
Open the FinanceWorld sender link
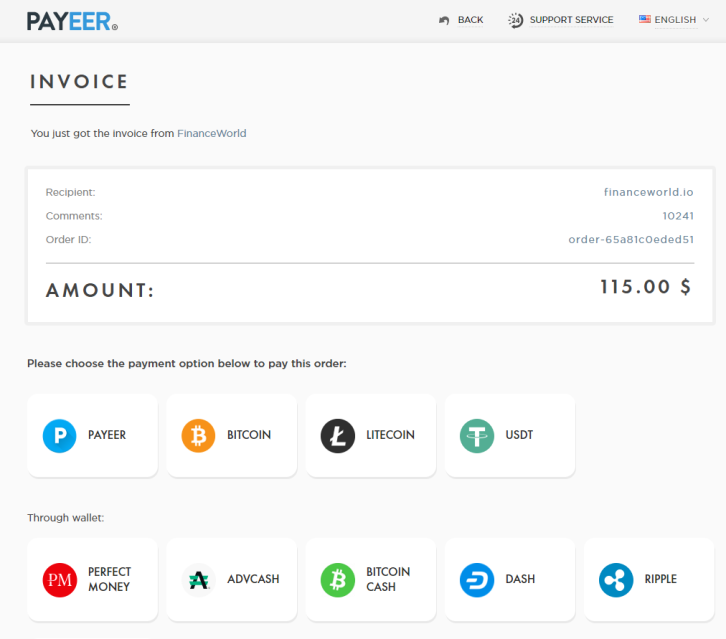211,133
